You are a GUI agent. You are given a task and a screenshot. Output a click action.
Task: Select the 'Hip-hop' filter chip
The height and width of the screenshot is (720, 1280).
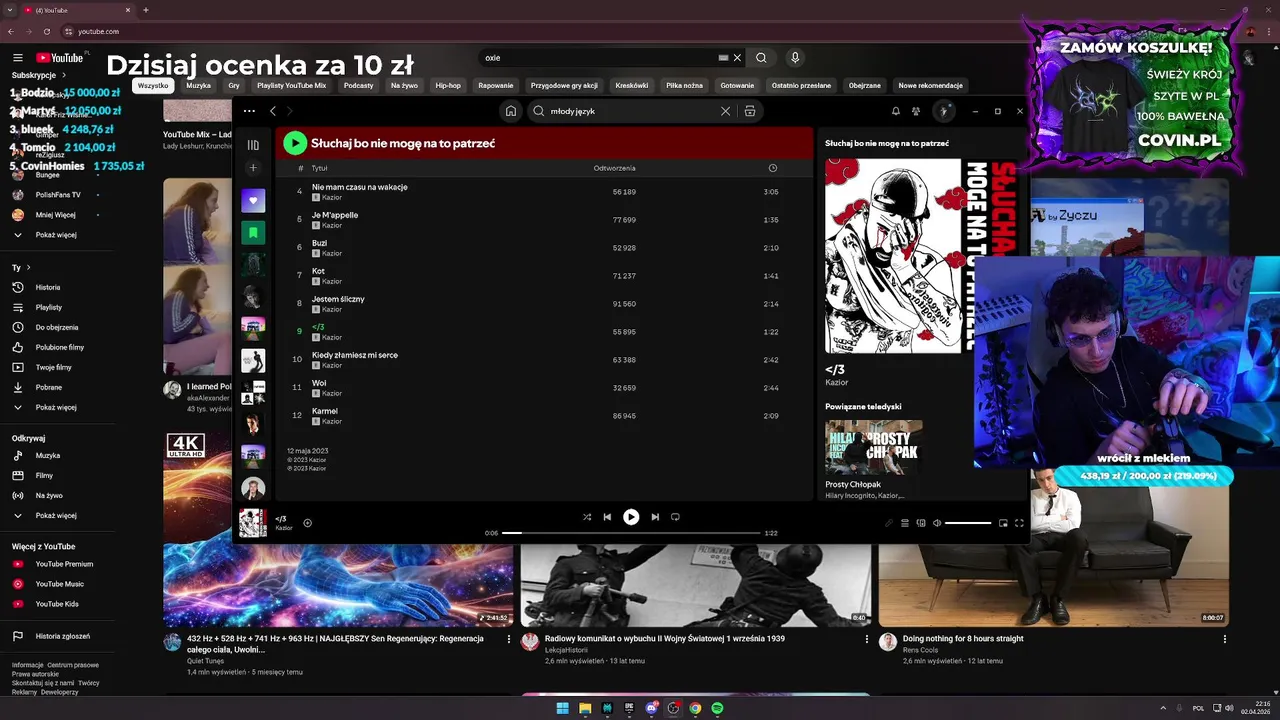point(448,86)
